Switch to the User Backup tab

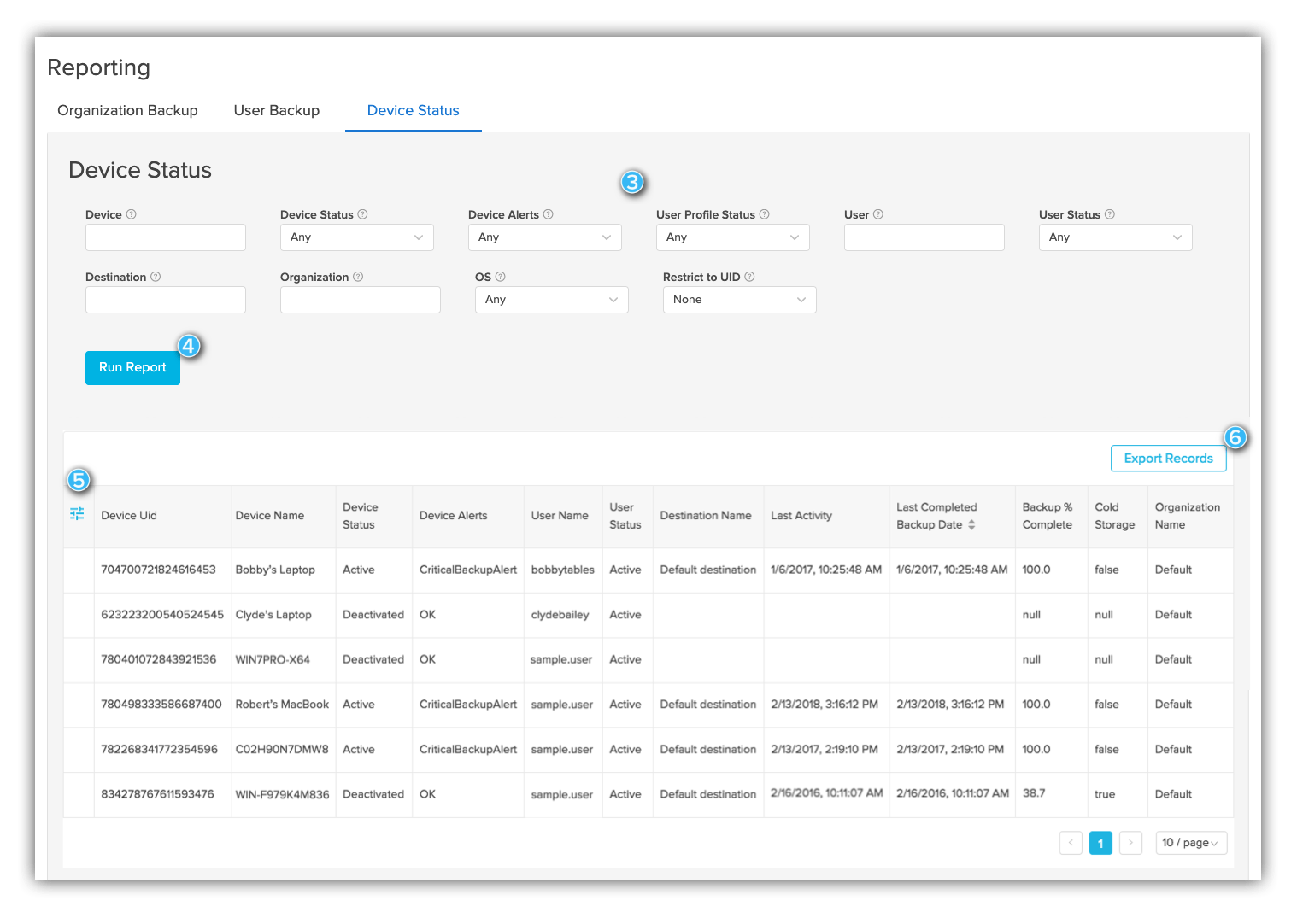point(276,110)
